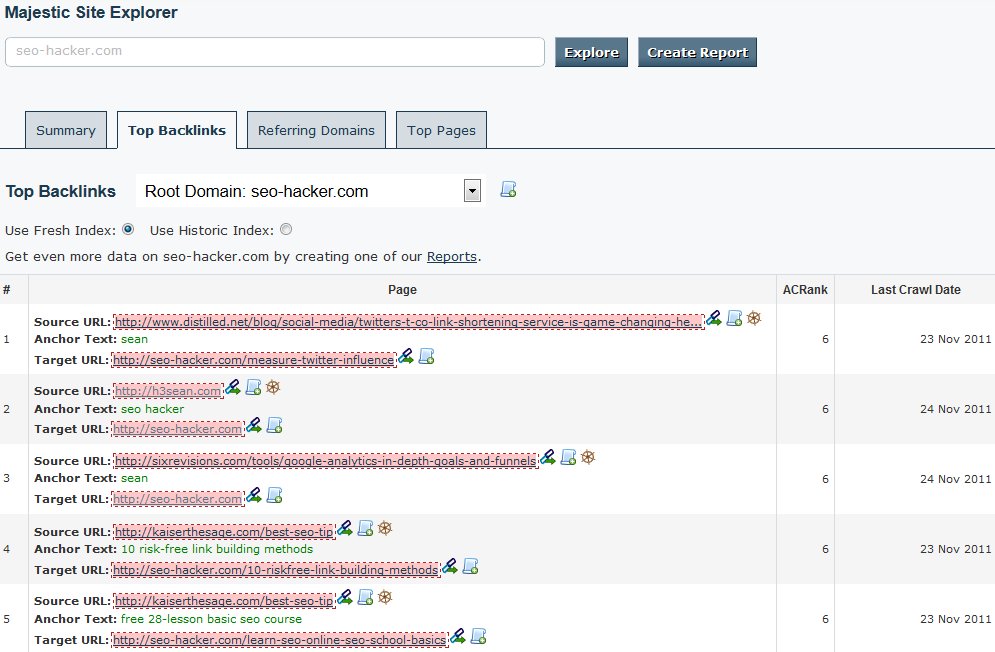The image size is (995, 652).
Task: Switch to the Summary tab
Action: point(66,130)
